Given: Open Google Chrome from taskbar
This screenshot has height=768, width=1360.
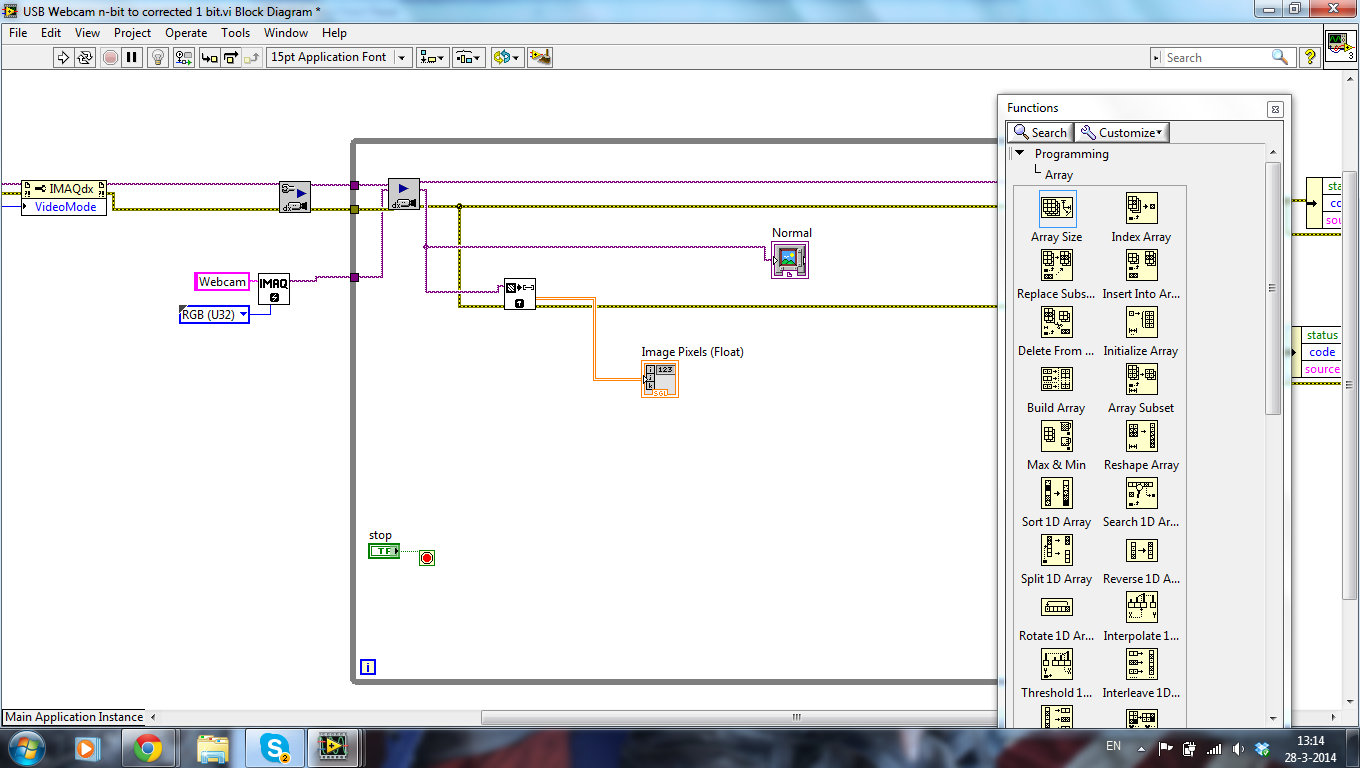Looking at the screenshot, I should (x=148, y=747).
